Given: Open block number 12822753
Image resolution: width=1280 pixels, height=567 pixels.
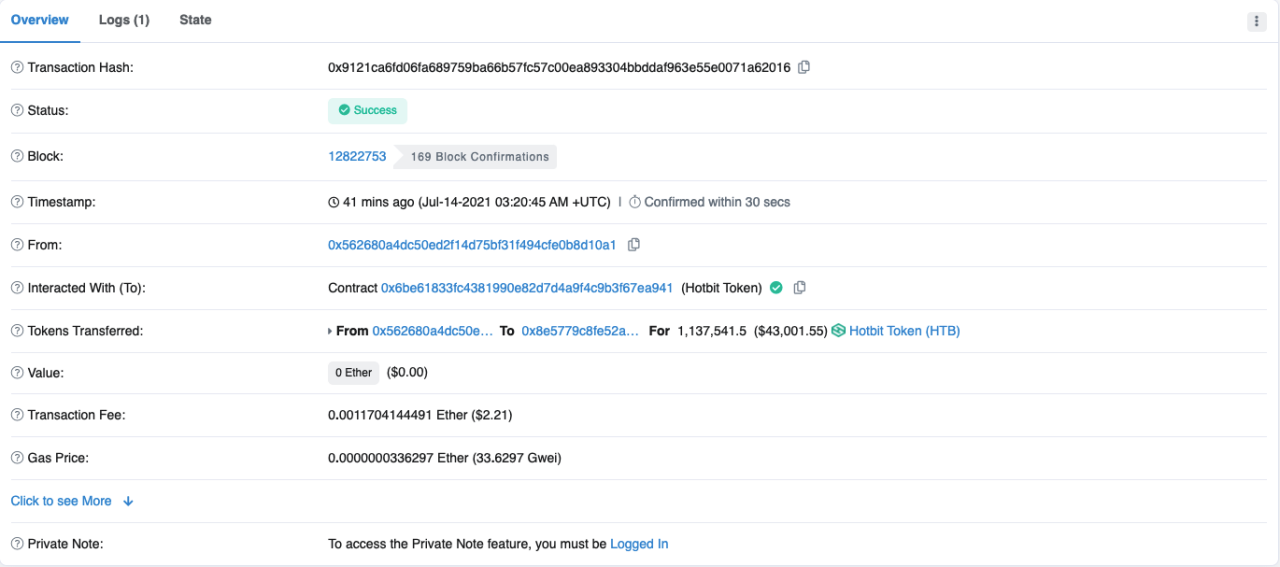Looking at the screenshot, I should (x=357, y=156).
